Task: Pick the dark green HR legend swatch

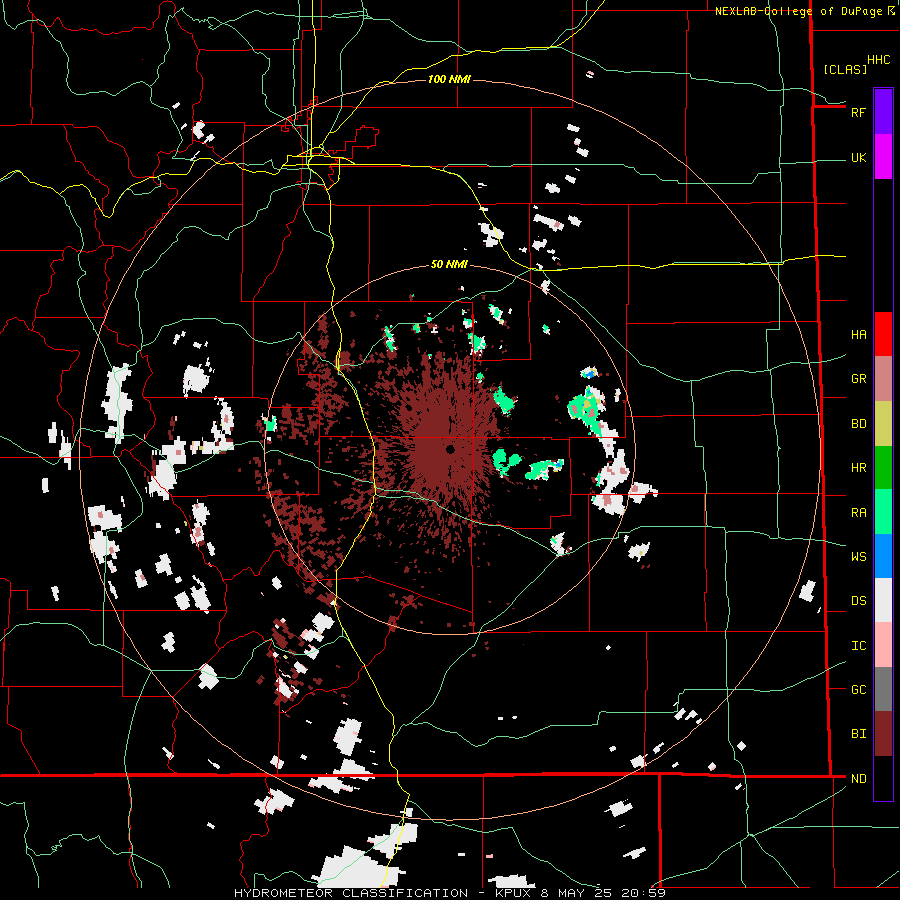Action: pyautogui.click(x=883, y=467)
